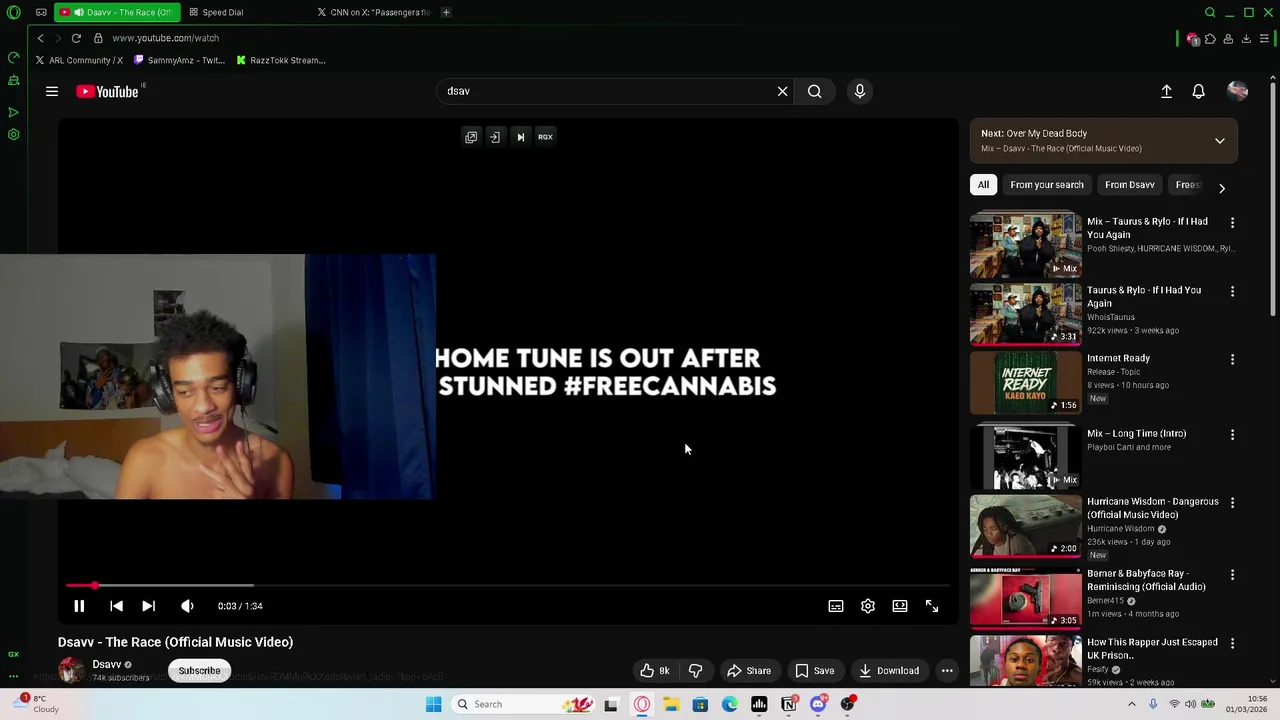Download the video
Image resolution: width=1280 pixels, height=720 pixels.
click(889, 671)
